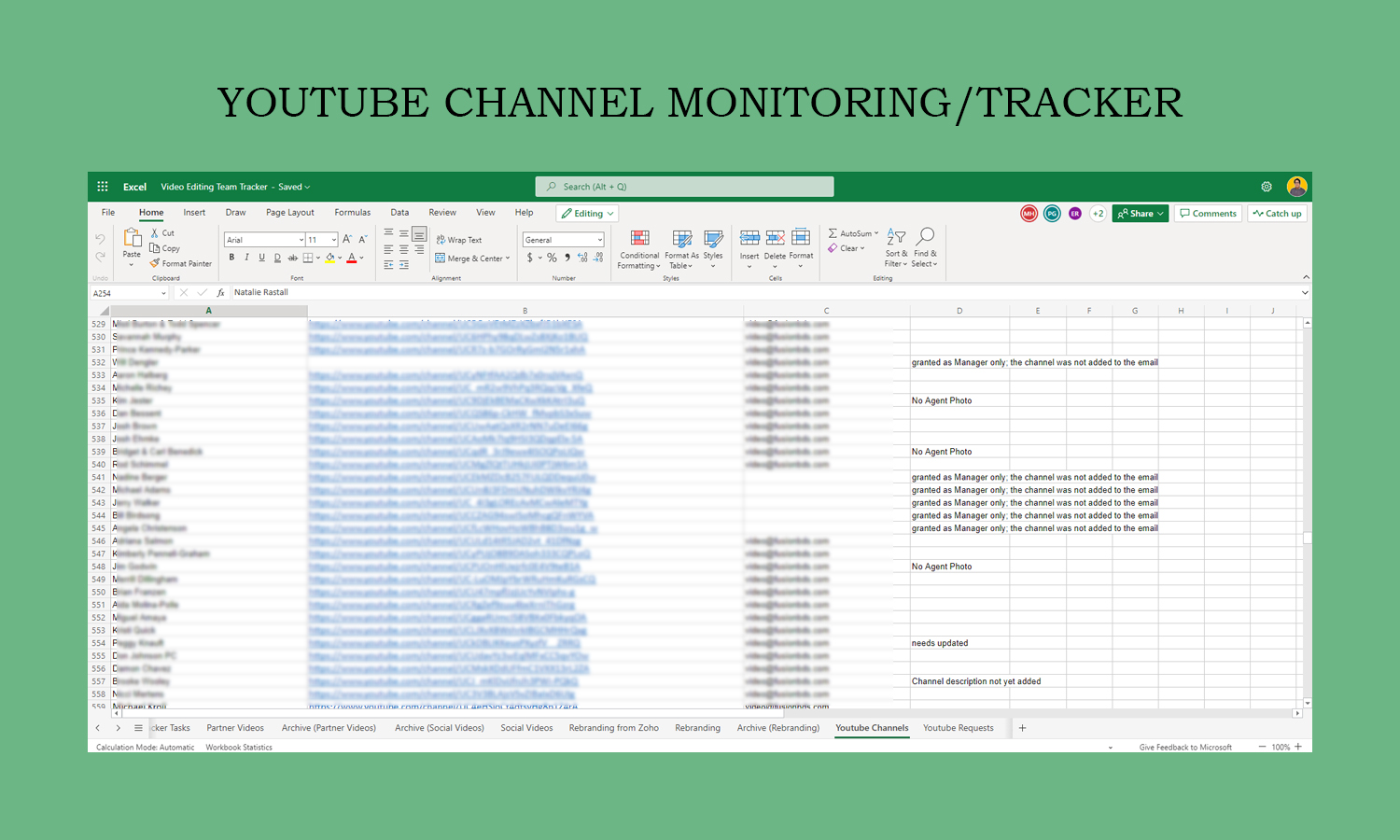Open Insert Function fx button

[220, 293]
